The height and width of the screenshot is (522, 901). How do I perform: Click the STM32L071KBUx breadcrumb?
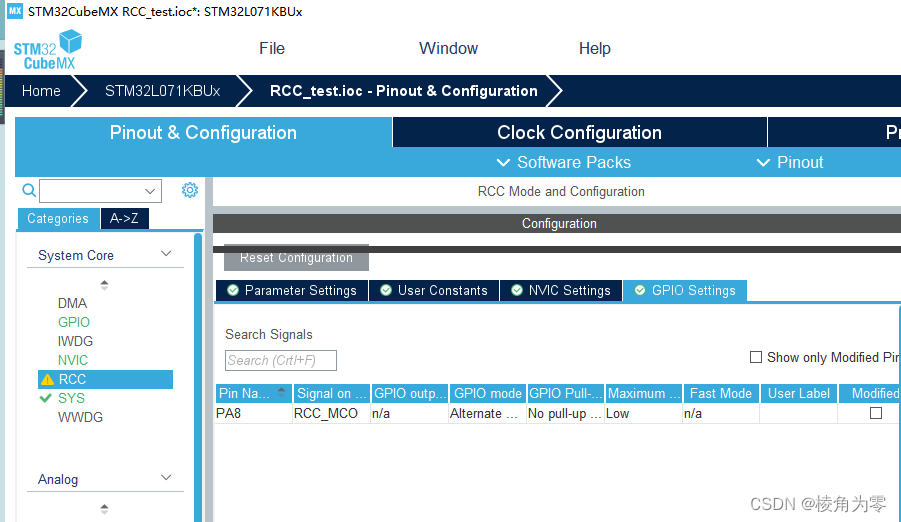point(163,91)
